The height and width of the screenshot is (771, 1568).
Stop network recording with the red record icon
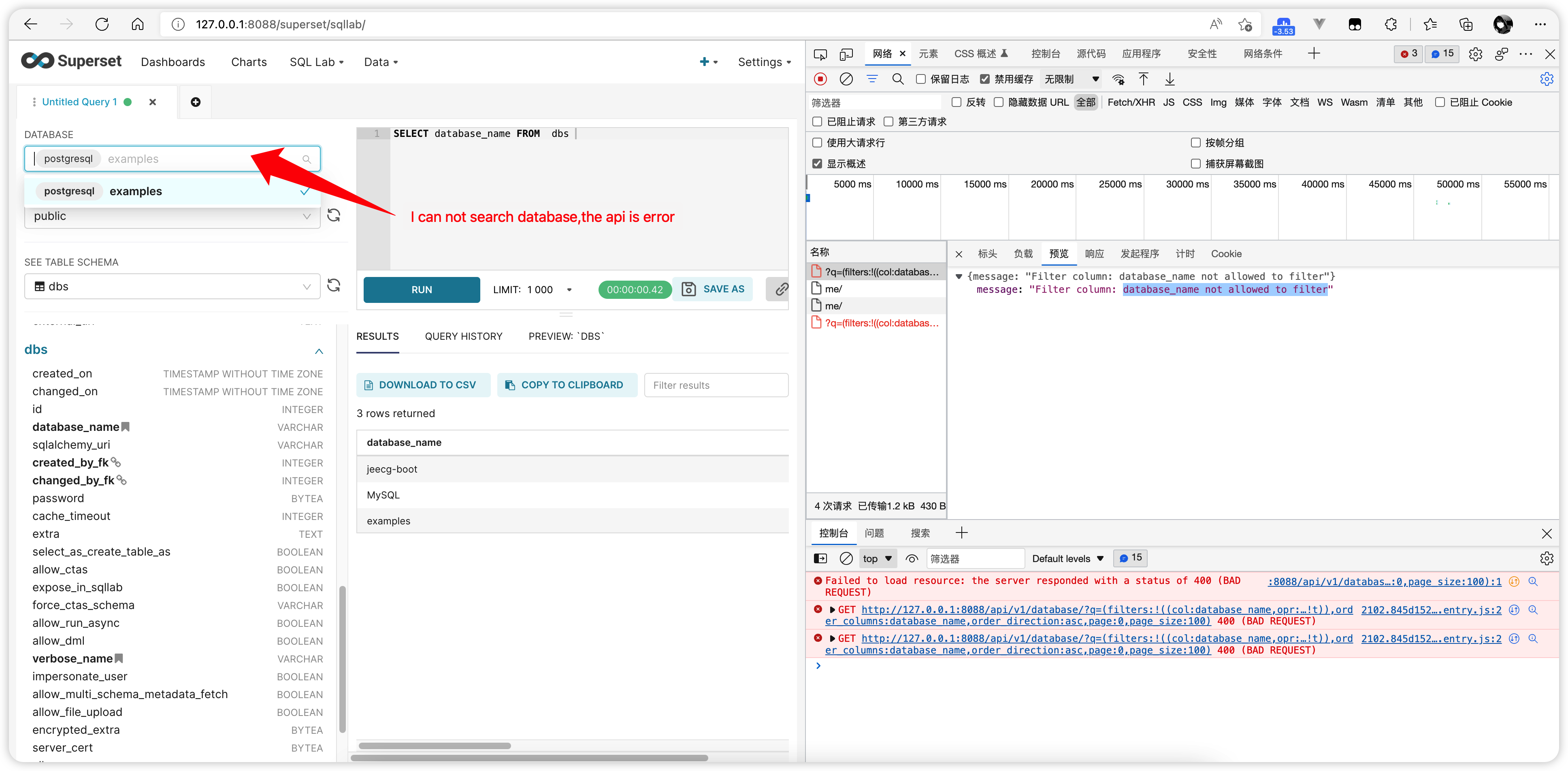(x=820, y=79)
